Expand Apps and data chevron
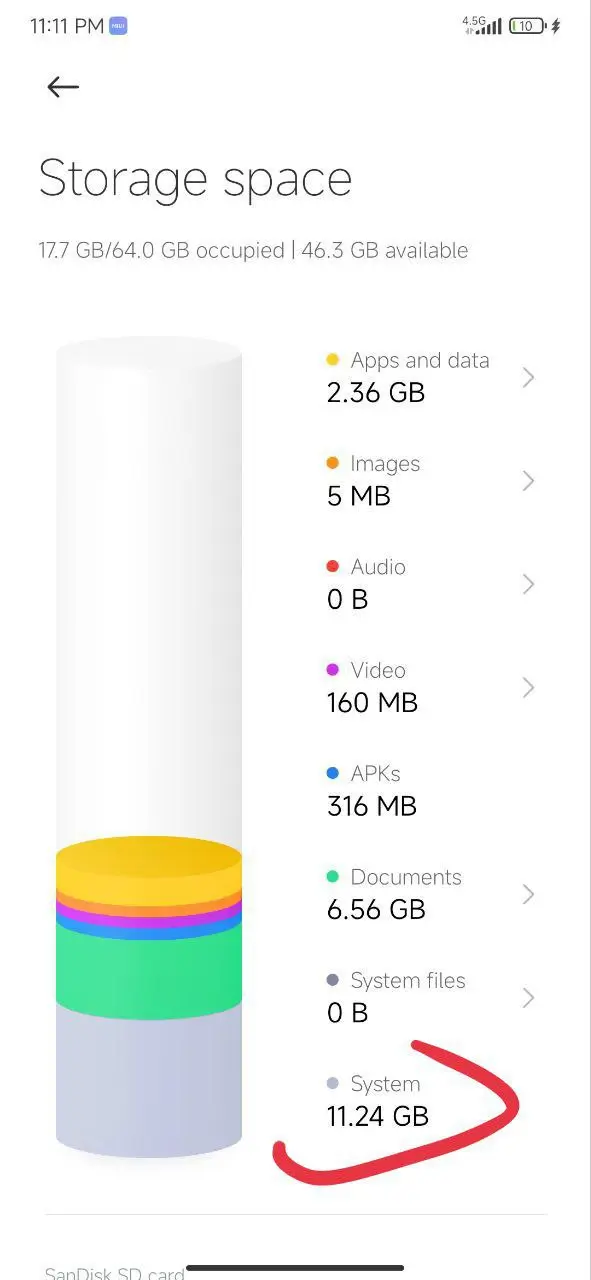The width and height of the screenshot is (591, 1280). [529, 377]
